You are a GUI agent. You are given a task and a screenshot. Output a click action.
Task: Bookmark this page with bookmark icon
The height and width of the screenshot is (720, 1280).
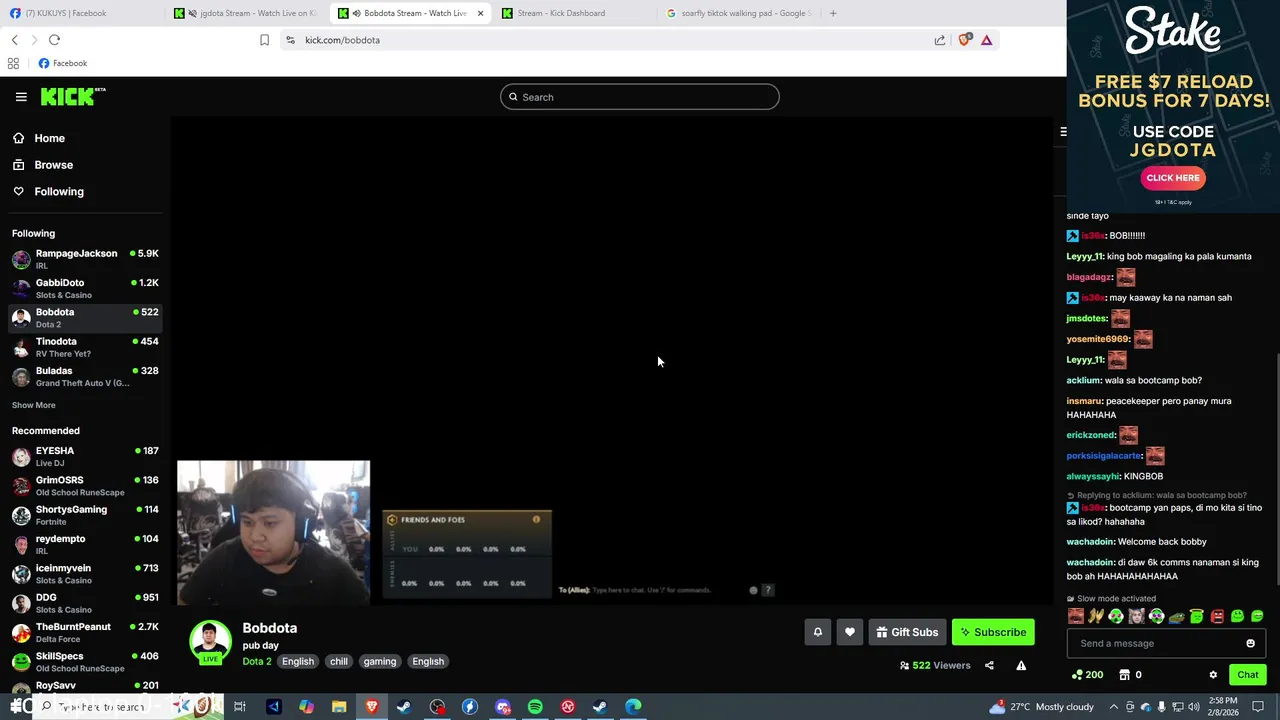click(264, 40)
